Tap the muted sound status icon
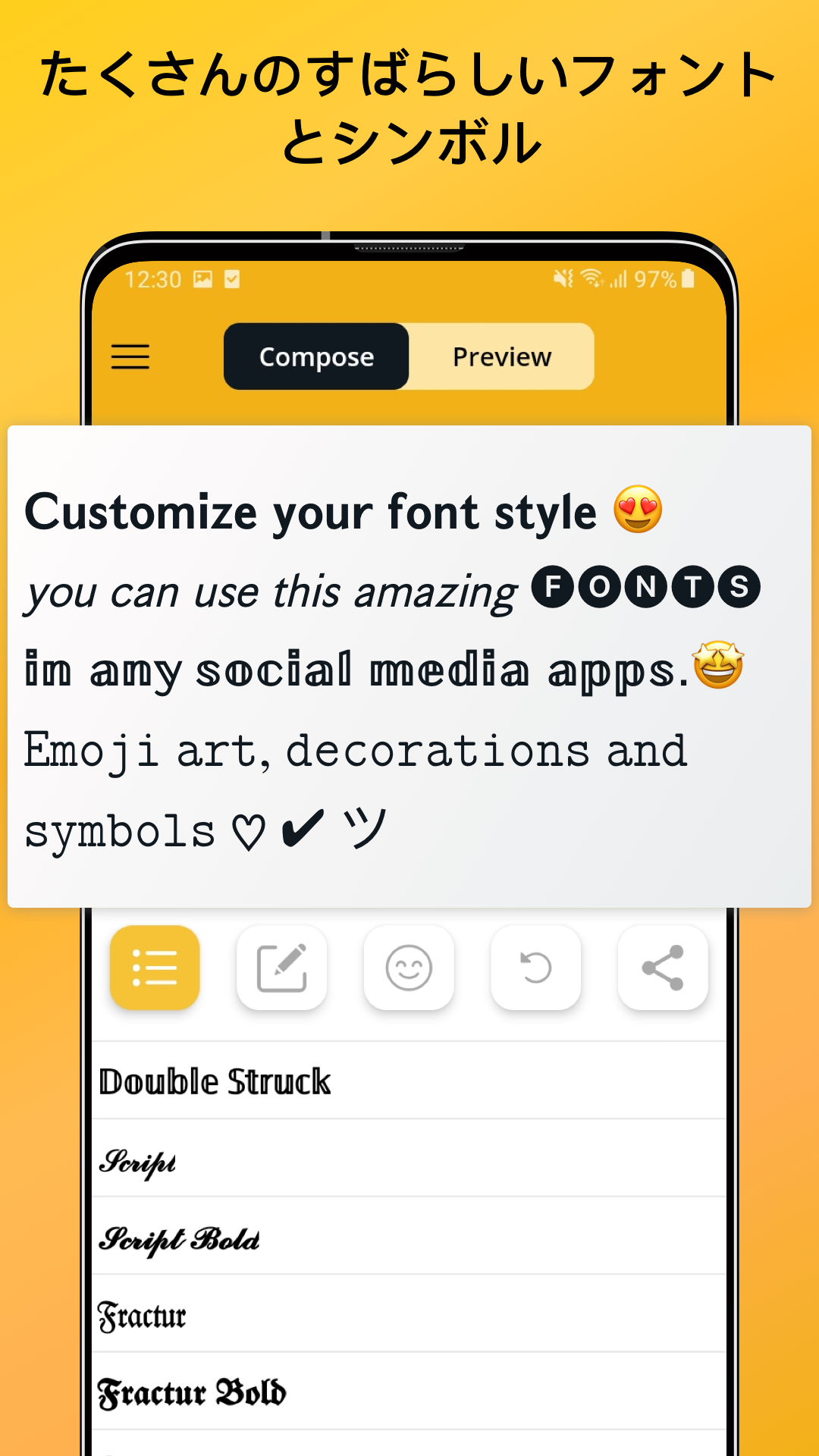 563,279
